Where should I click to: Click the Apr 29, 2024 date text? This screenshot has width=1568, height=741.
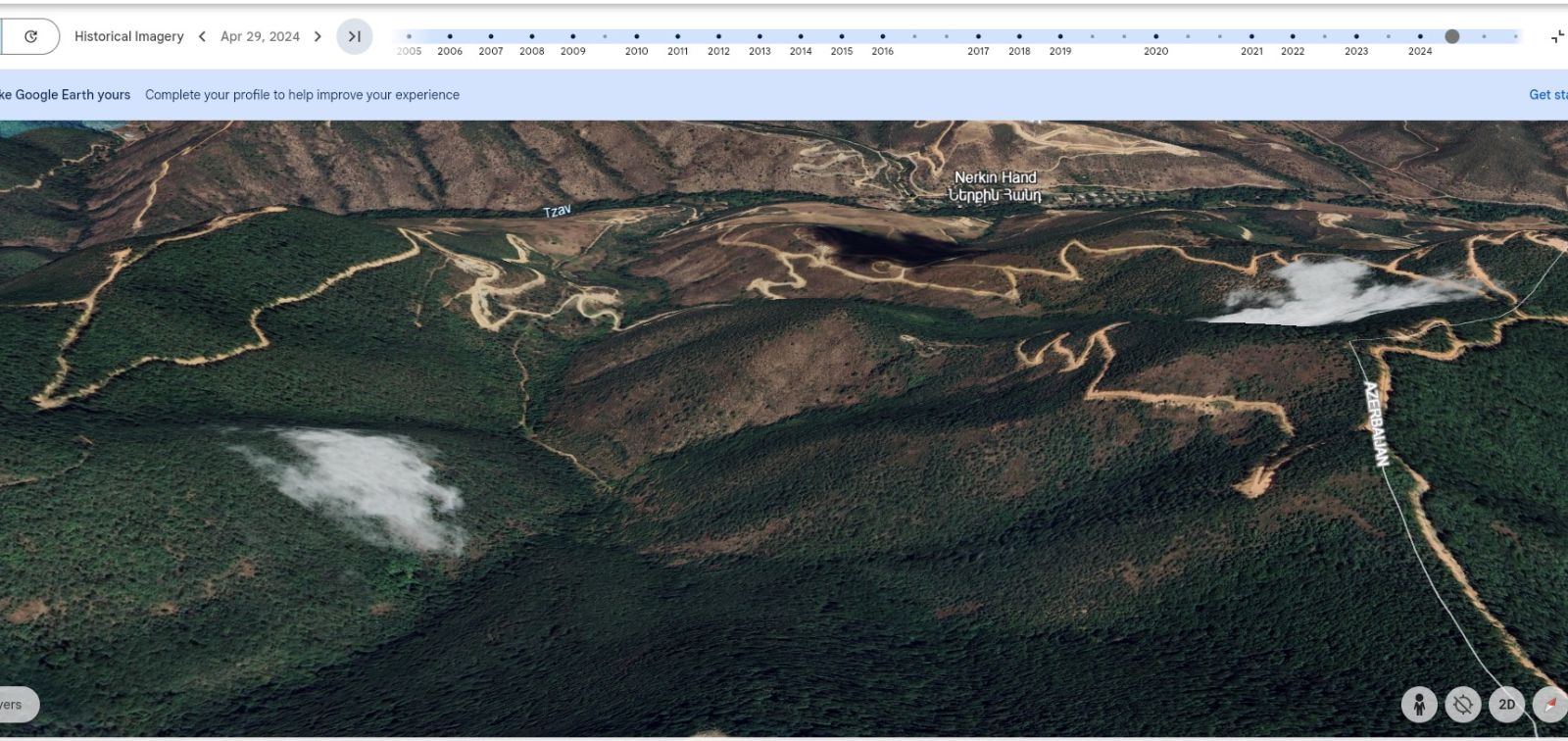[x=260, y=36]
